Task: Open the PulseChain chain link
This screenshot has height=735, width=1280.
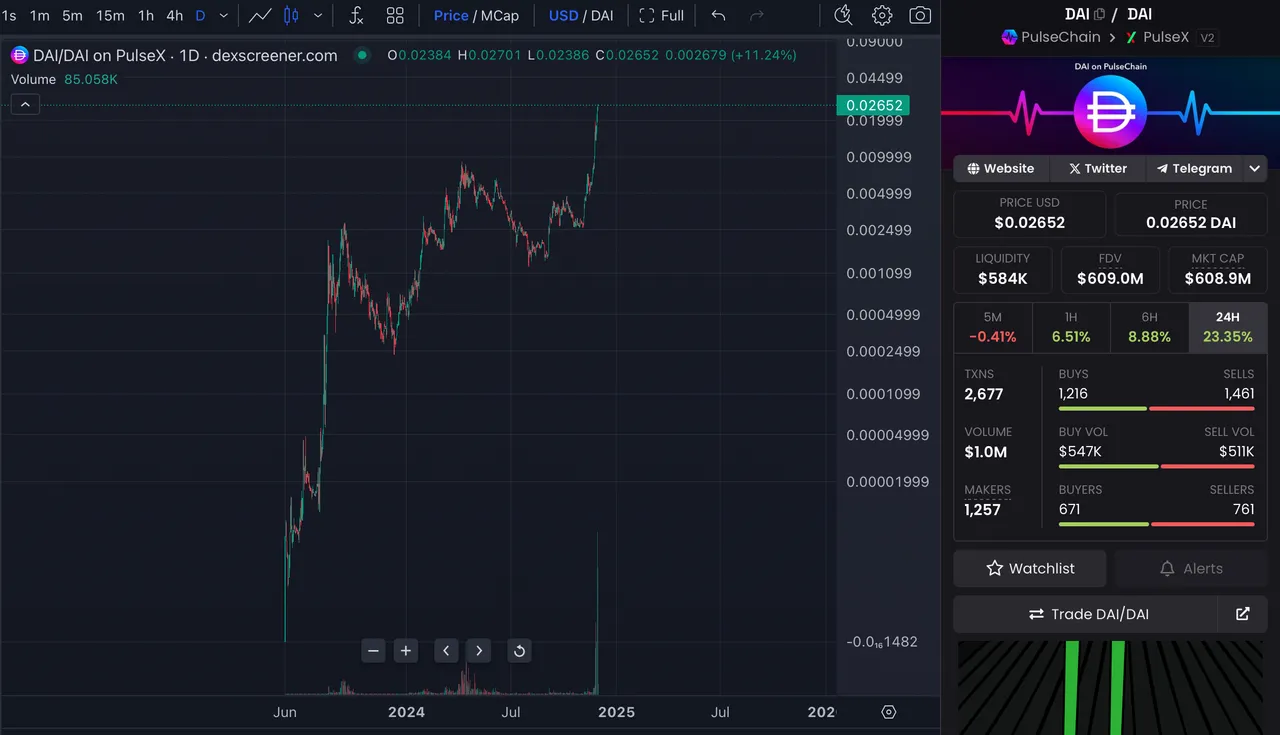Action: point(1051,37)
